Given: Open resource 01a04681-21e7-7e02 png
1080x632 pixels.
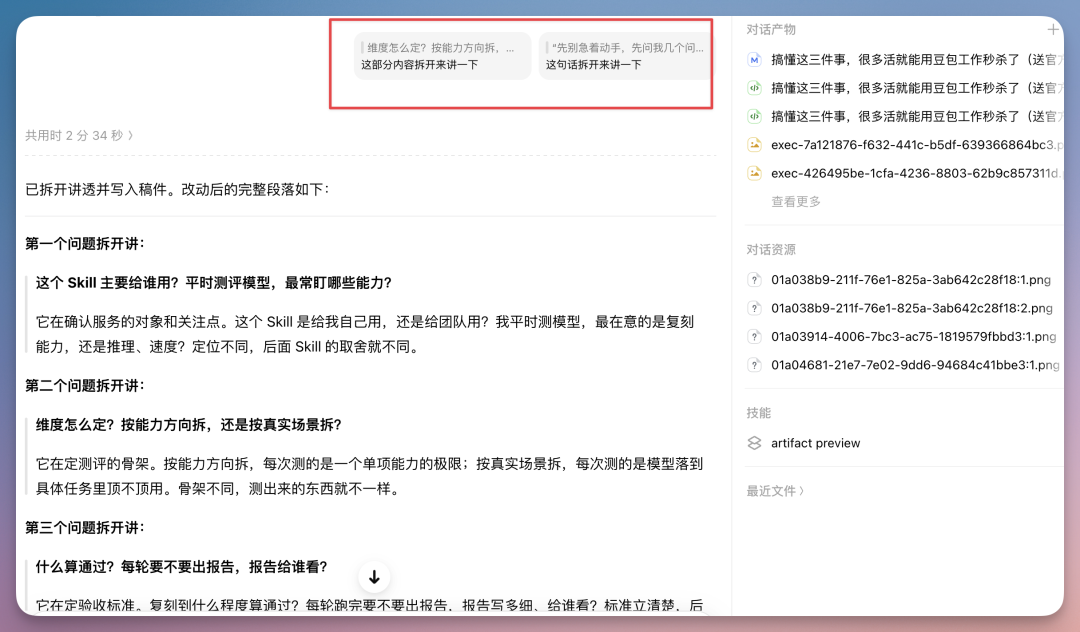Looking at the screenshot, I should point(915,365).
